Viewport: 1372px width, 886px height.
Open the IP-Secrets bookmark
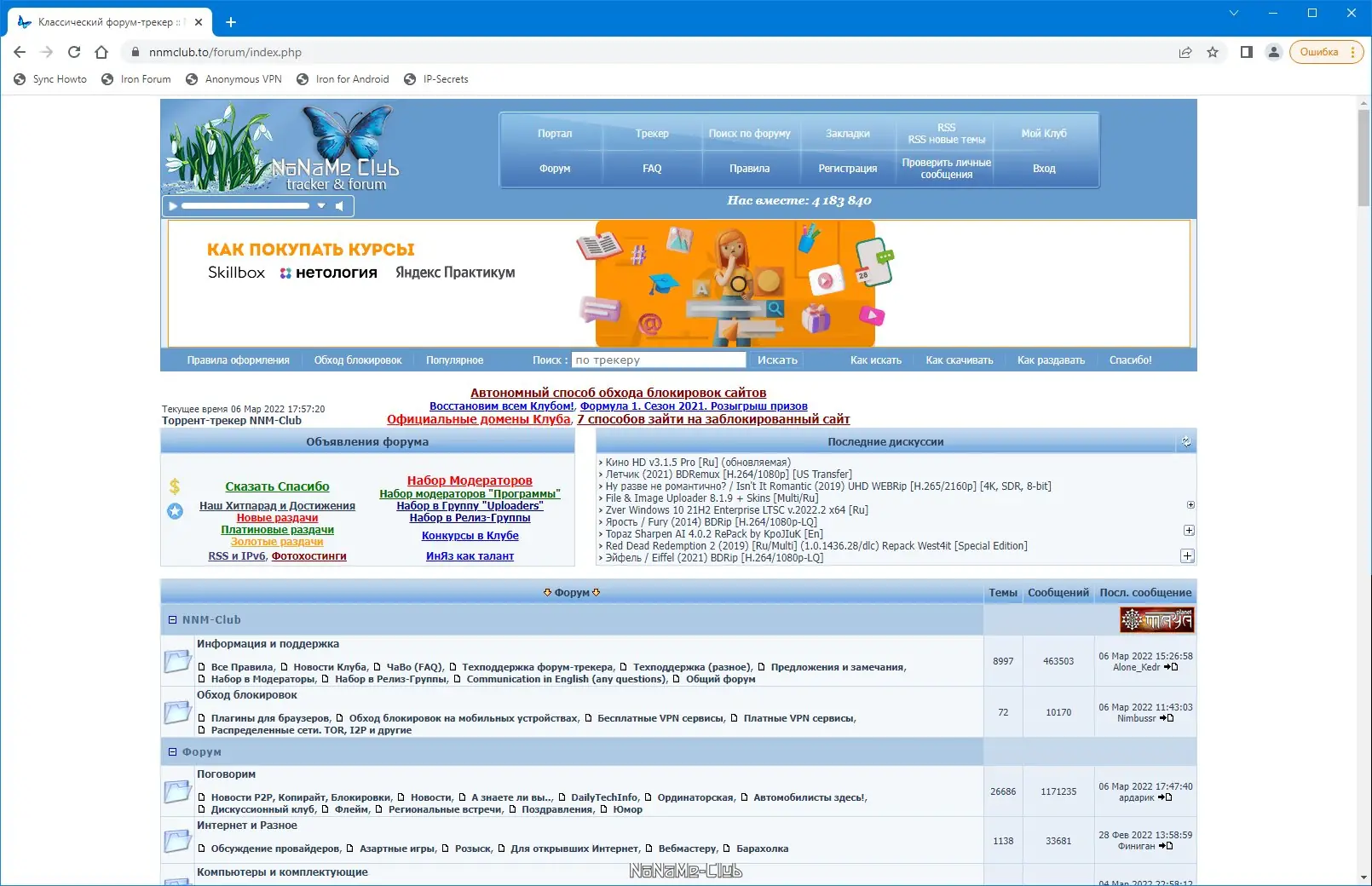[435, 79]
